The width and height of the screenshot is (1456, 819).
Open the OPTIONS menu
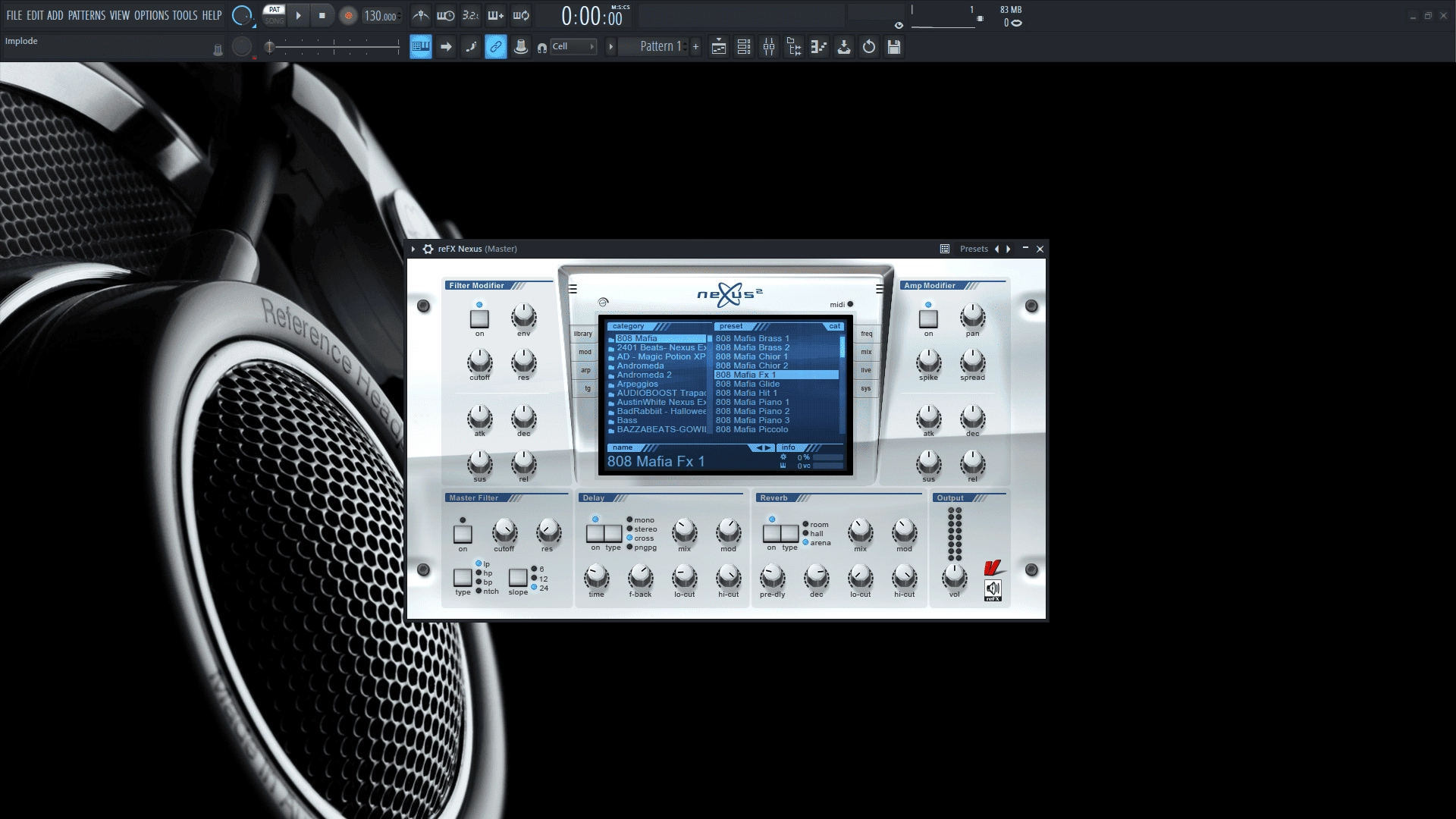pyautogui.click(x=152, y=15)
